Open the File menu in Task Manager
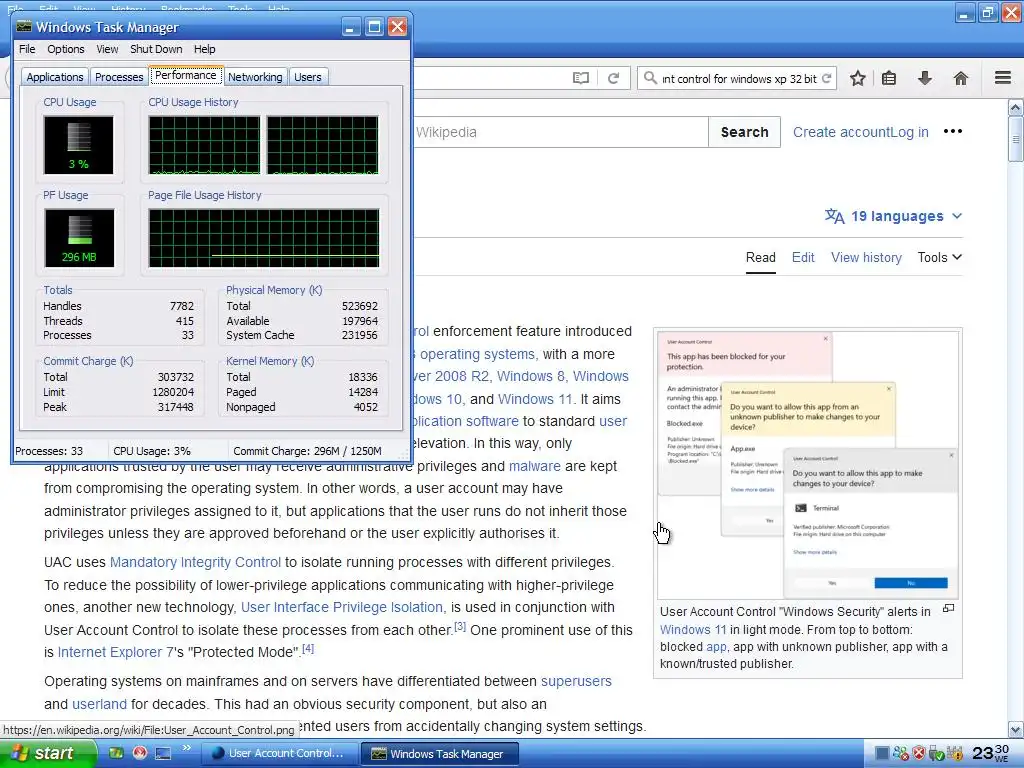The height and width of the screenshot is (768, 1024). (x=27, y=49)
